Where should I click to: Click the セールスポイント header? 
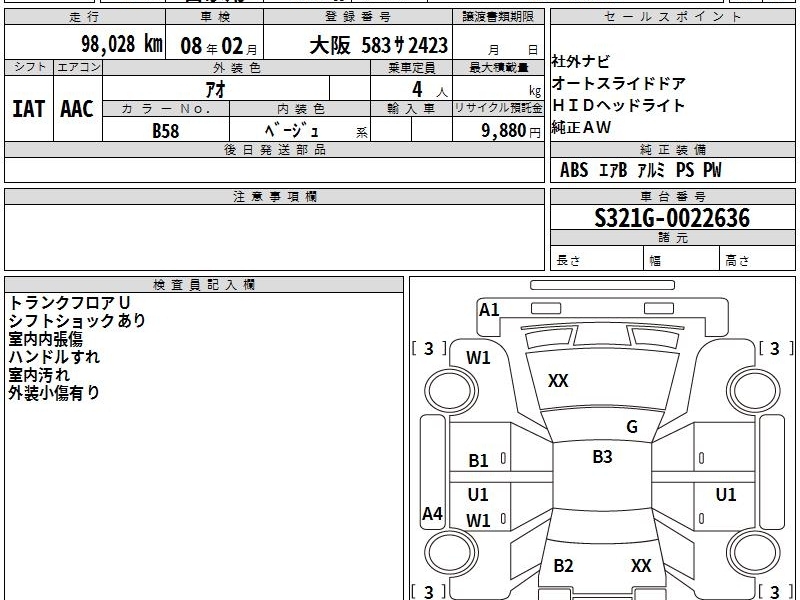point(672,17)
